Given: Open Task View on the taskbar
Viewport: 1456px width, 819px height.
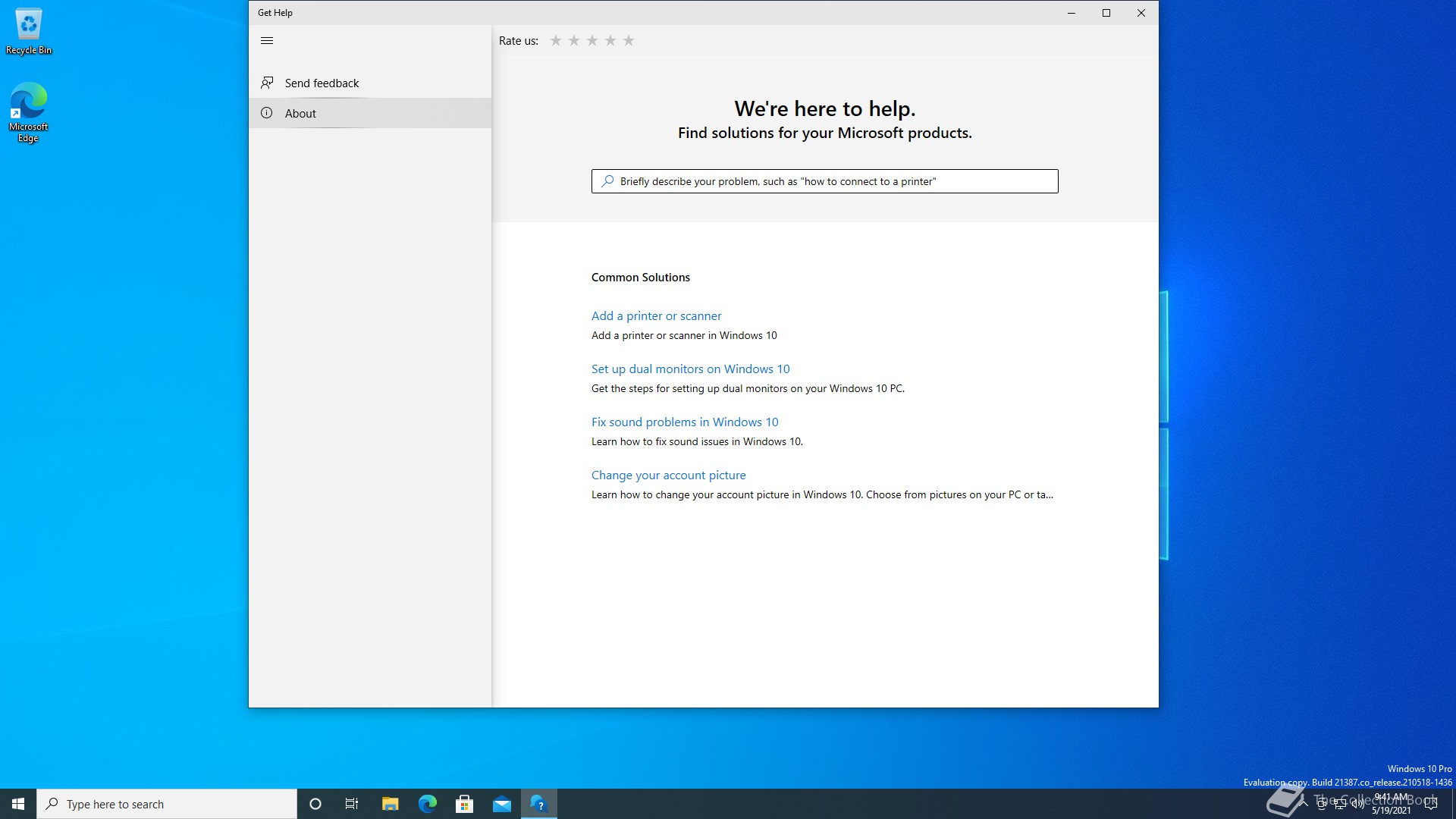Looking at the screenshot, I should [x=352, y=804].
